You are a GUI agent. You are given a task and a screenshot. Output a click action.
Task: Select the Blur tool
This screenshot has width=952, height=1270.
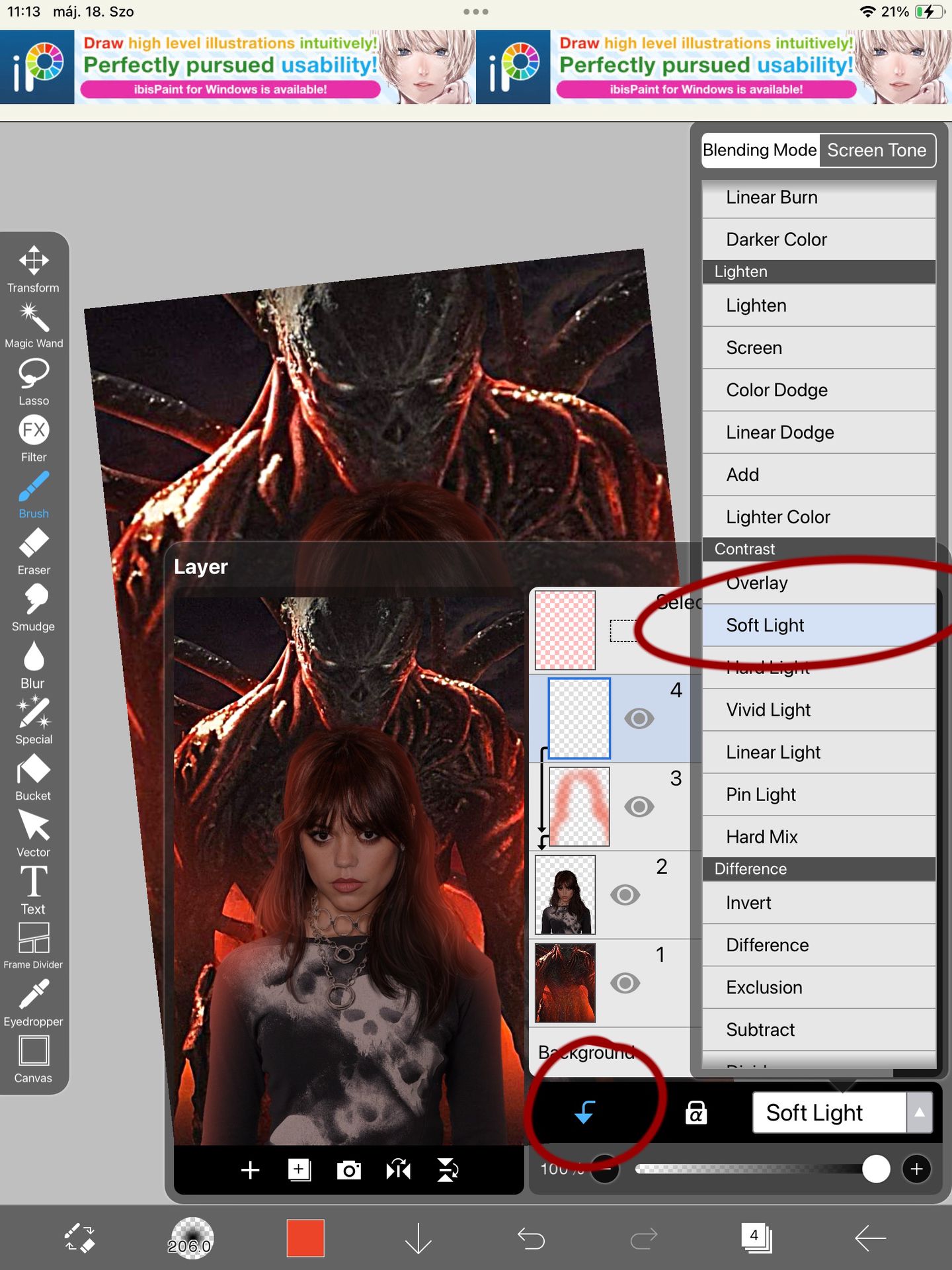(x=34, y=664)
